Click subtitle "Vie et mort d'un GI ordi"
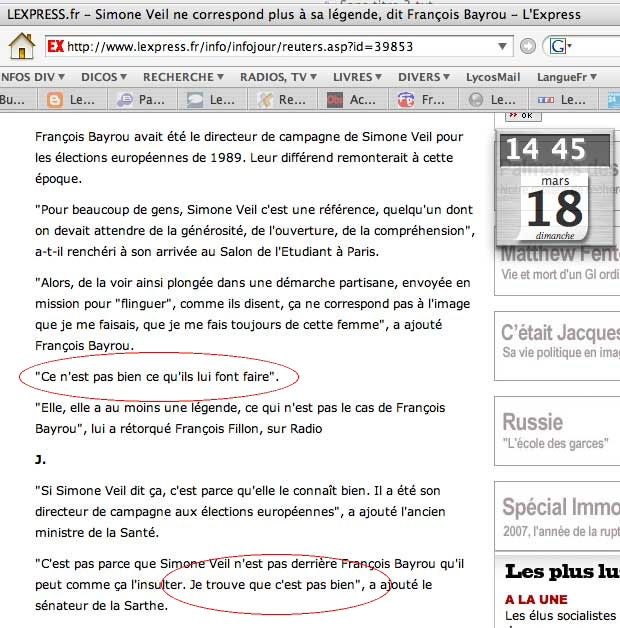This screenshot has width=620, height=628. pyautogui.click(x=561, y=274)
